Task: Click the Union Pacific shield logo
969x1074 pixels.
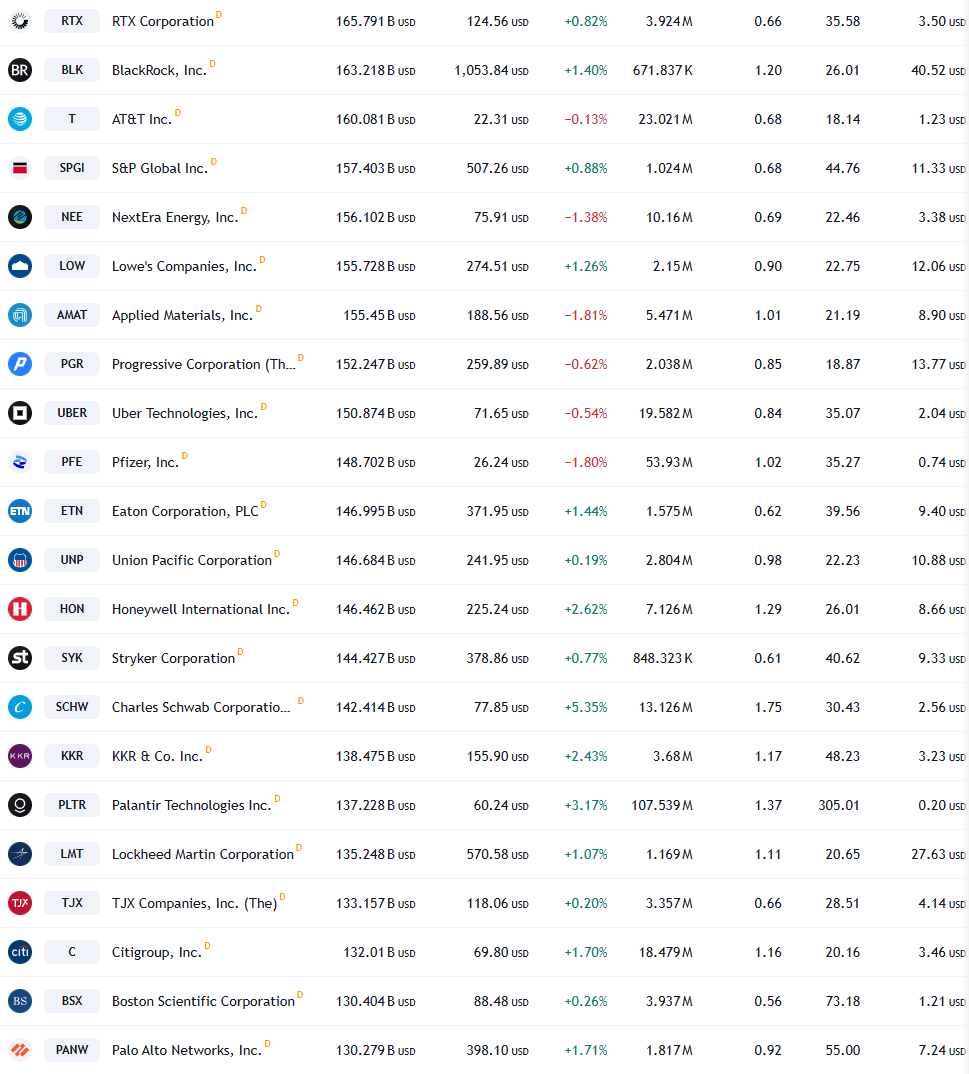Action: [x=20, y=560]
